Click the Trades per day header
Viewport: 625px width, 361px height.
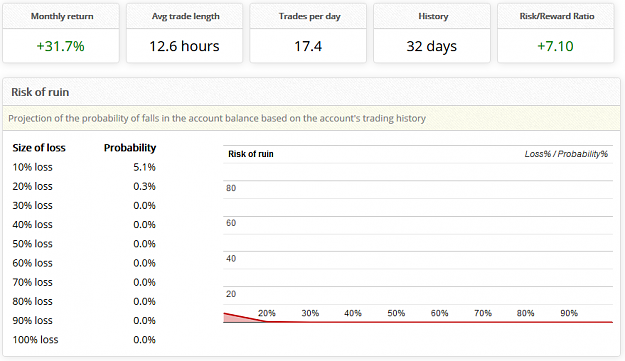(308, 16)
